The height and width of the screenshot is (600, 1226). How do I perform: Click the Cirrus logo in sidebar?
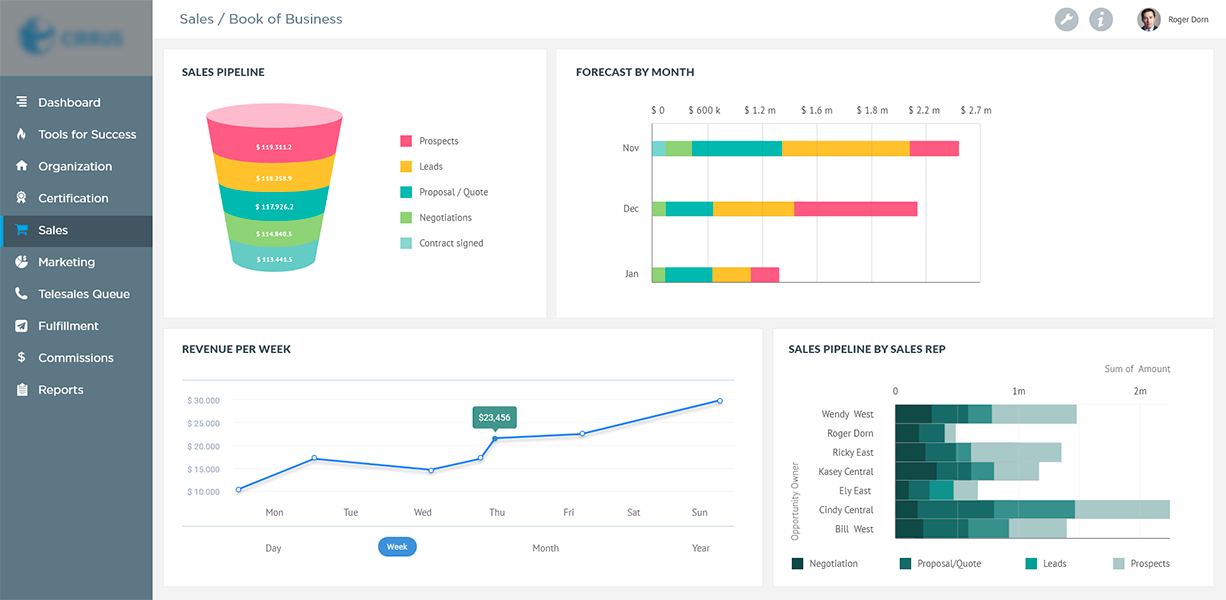pos(76,38)
